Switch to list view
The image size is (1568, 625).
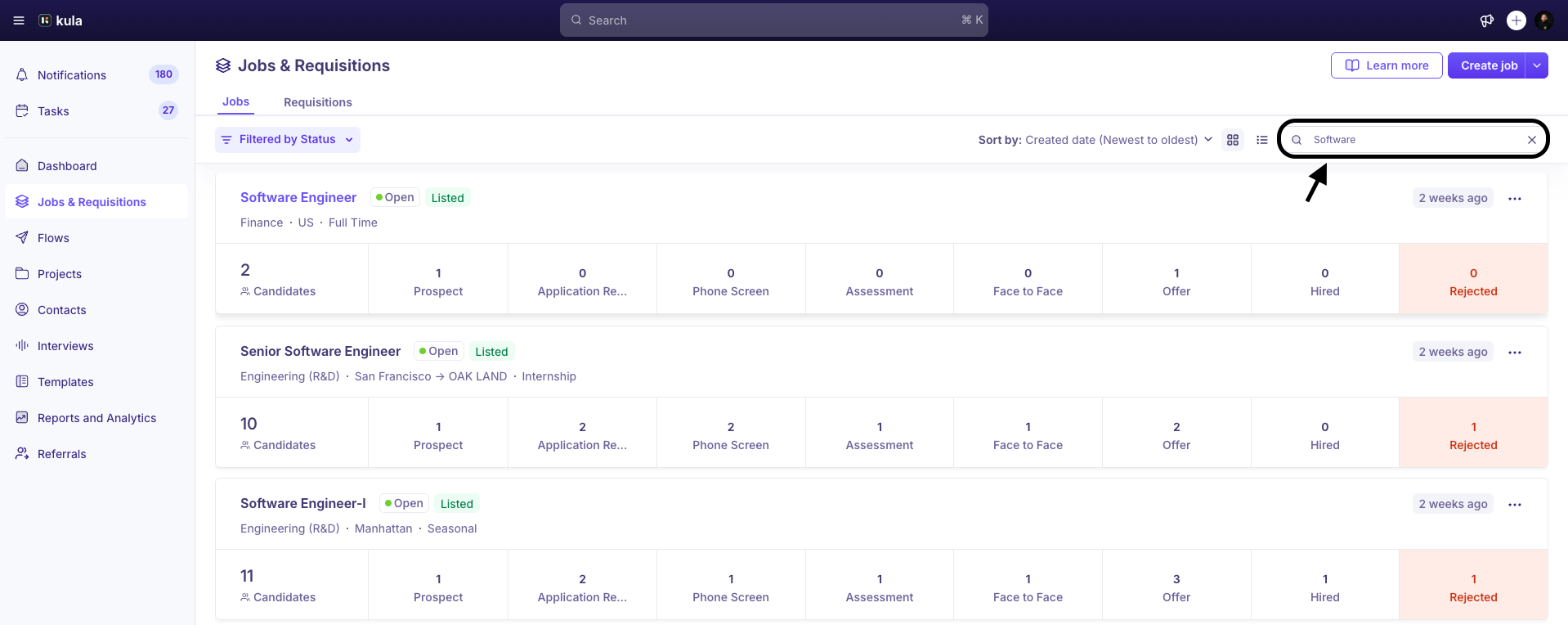[x=1262, y=140]
